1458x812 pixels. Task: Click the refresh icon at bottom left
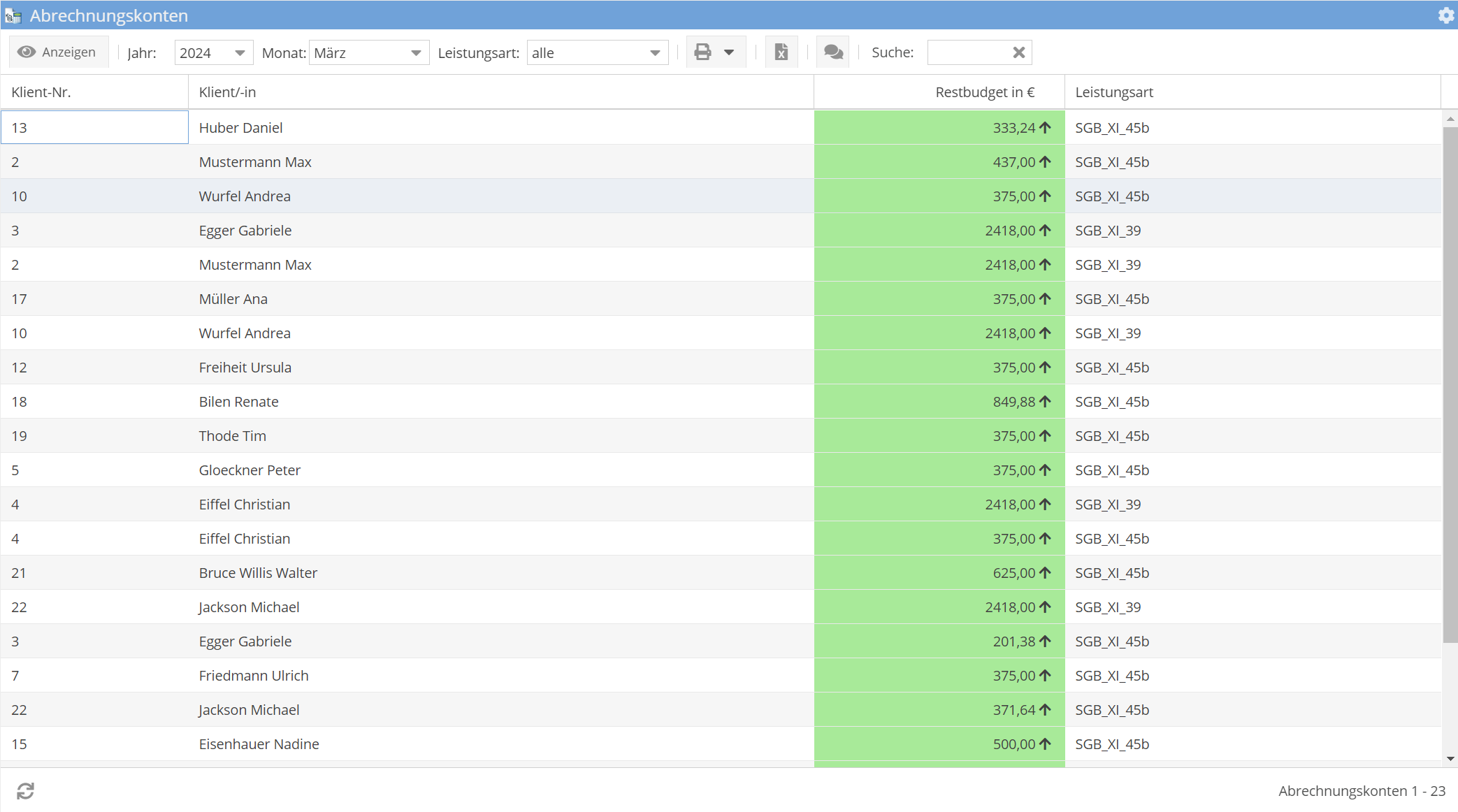26,790
